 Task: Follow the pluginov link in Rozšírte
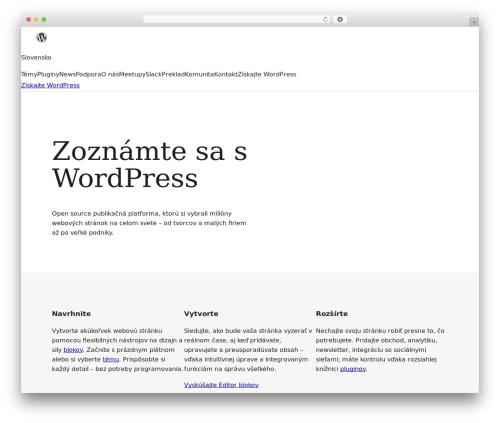[353, 369]
